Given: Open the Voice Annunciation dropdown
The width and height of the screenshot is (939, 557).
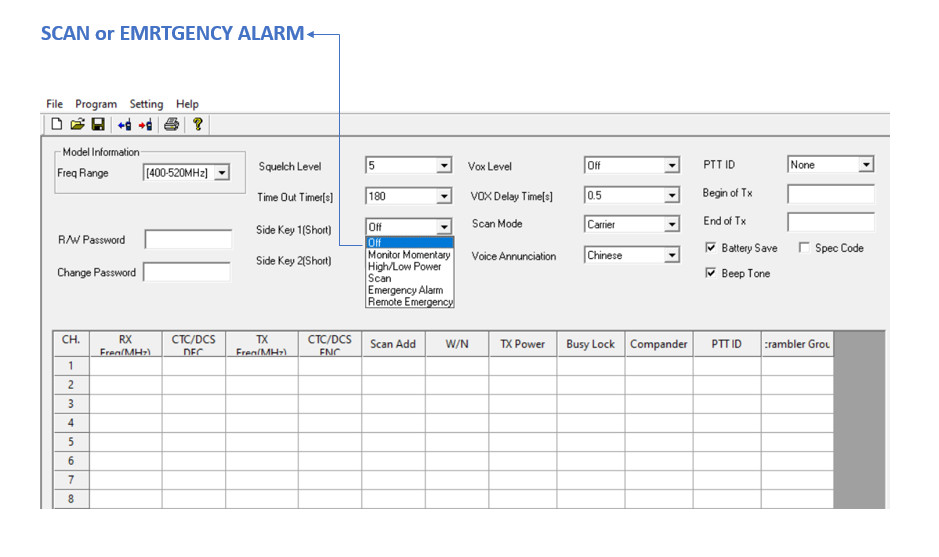Looking at the screenshot, I should (672, 256).
